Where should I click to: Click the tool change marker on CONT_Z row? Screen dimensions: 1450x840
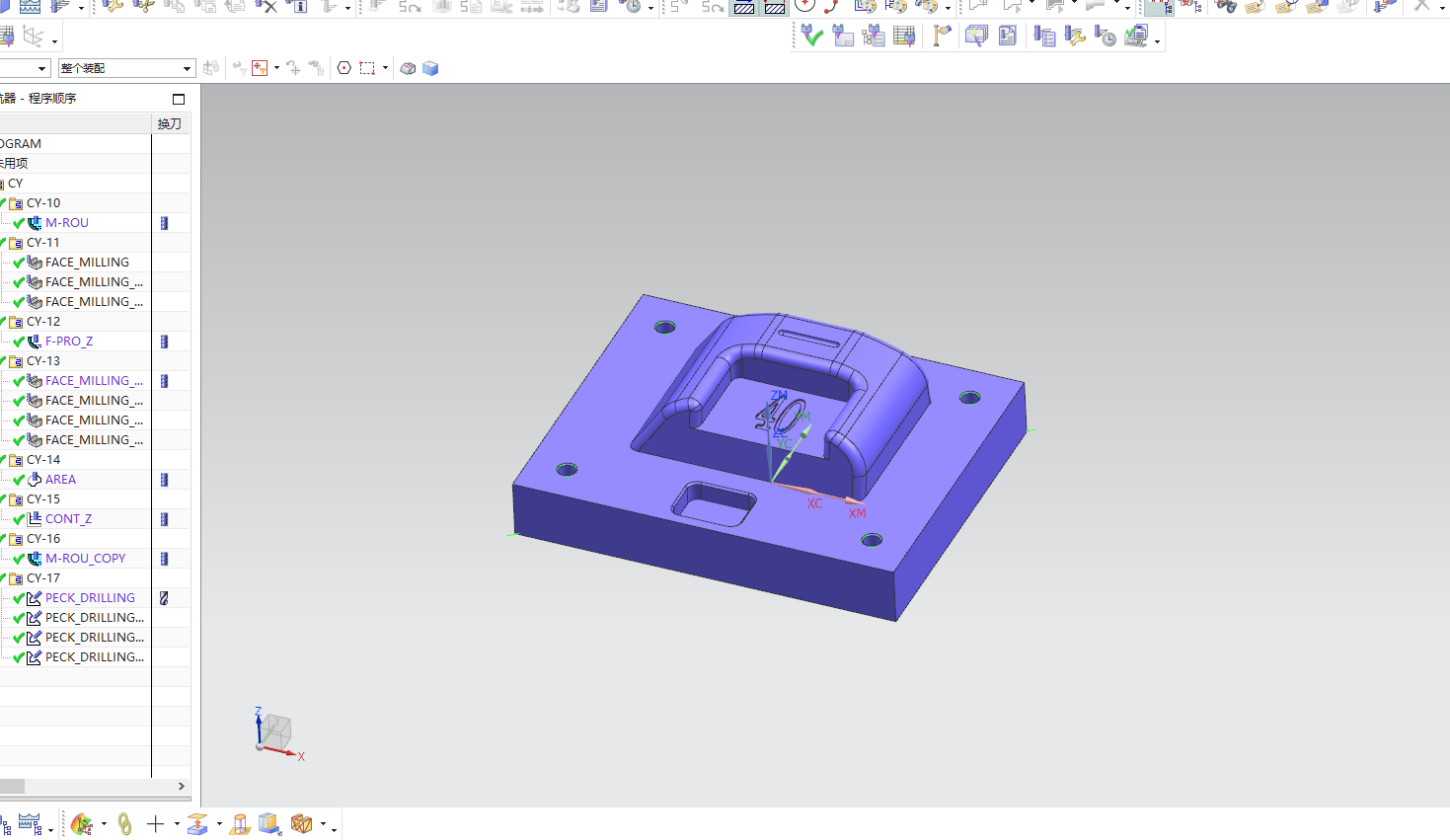(x=165, y=519)
